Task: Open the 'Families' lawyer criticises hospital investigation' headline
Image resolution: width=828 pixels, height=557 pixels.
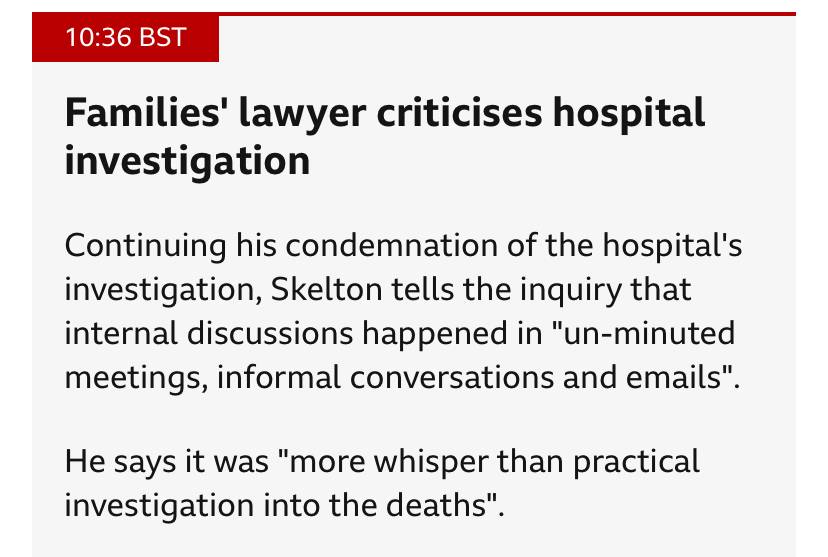Action: [384, 136]
